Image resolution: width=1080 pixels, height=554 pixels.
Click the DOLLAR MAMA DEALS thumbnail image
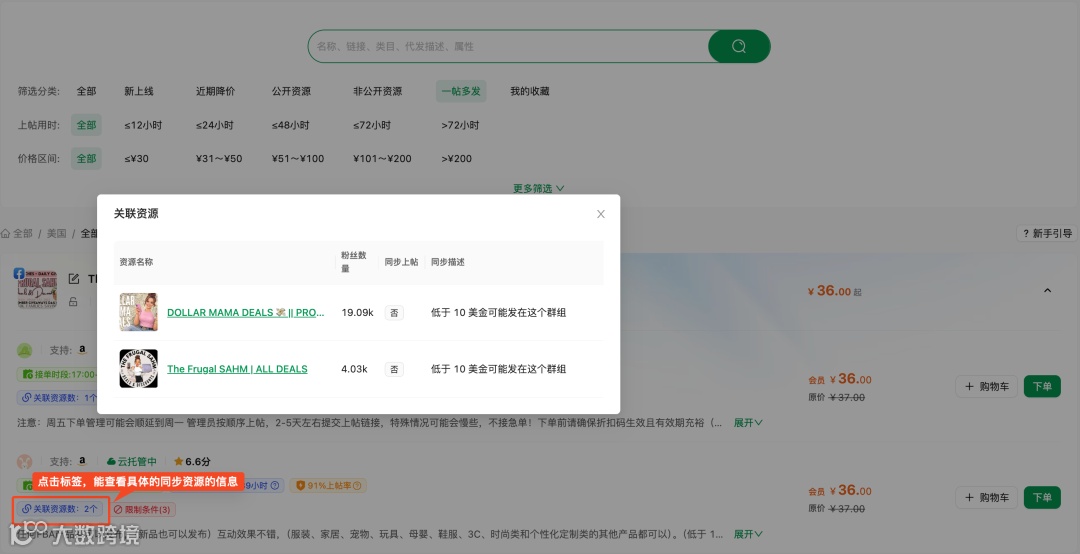(138, 312)
